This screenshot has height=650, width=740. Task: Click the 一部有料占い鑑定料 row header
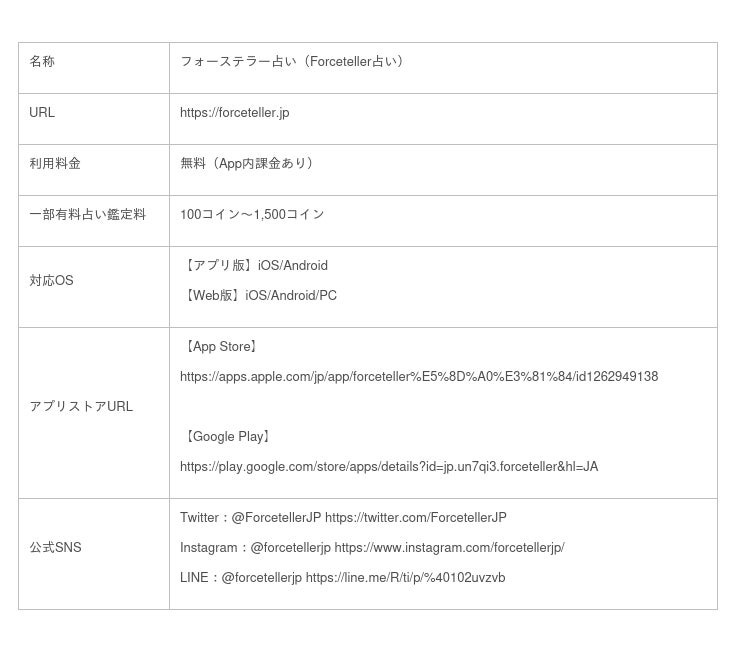[88, 215]
